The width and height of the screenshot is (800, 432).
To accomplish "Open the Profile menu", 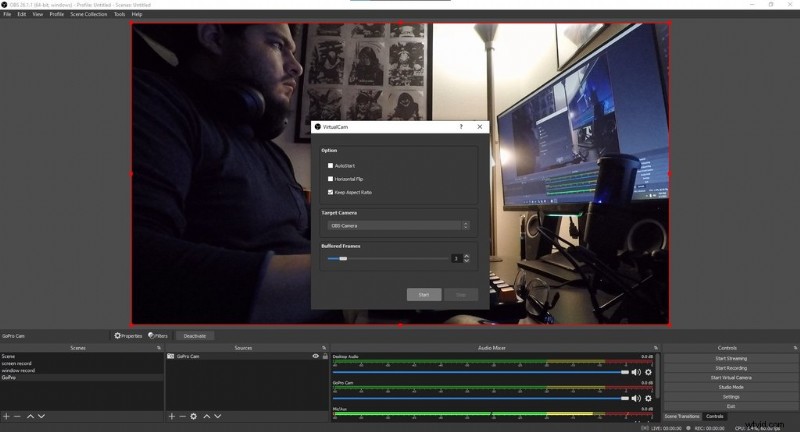I will point(57,14).
